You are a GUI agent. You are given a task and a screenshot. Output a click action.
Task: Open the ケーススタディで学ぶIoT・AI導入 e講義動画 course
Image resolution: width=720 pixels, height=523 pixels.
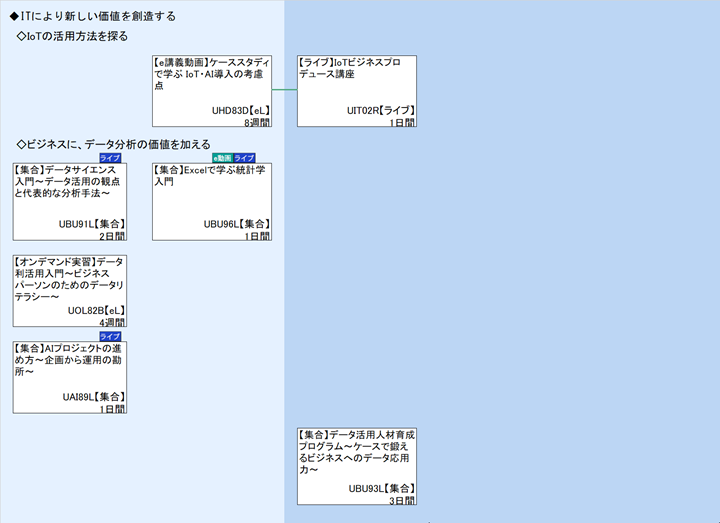pyautogui.click(x=211, y=90)
